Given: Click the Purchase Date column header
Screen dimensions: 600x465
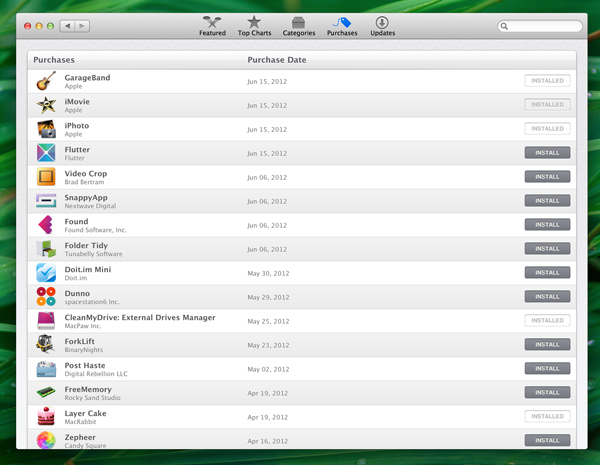Looking at the screenshot, I should click(x=277, y=60).
